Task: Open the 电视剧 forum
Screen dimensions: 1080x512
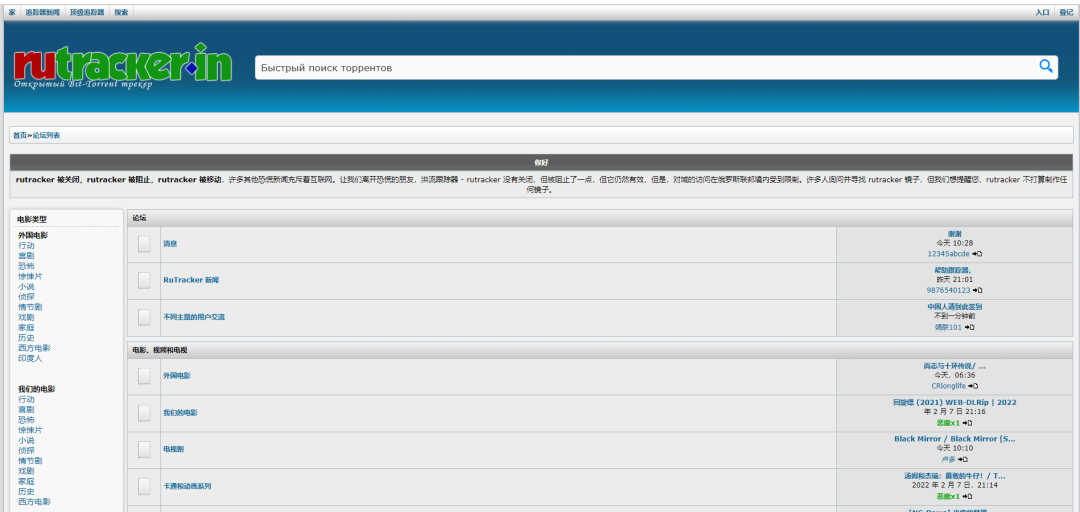Action: coord(174,449)
